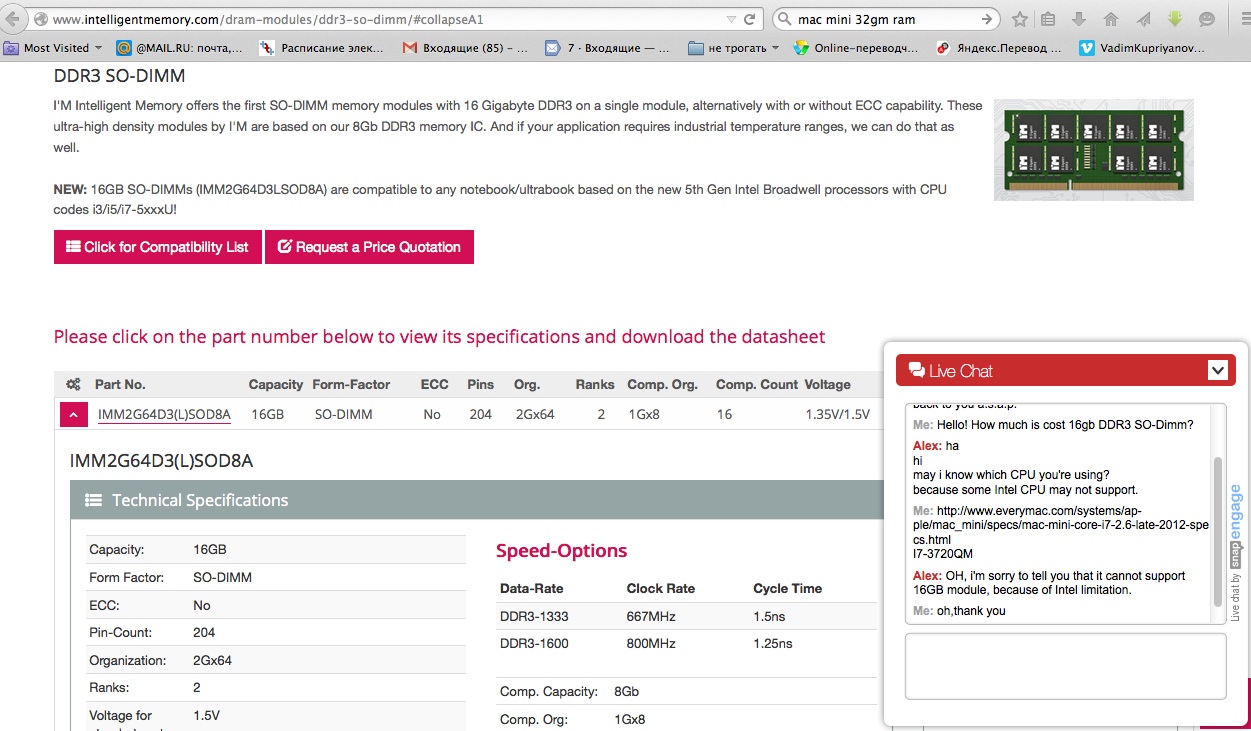The image size is (1251, 731).
Task: Click the paper-plane send icon in toolbar
Action: pos(1143,19)
